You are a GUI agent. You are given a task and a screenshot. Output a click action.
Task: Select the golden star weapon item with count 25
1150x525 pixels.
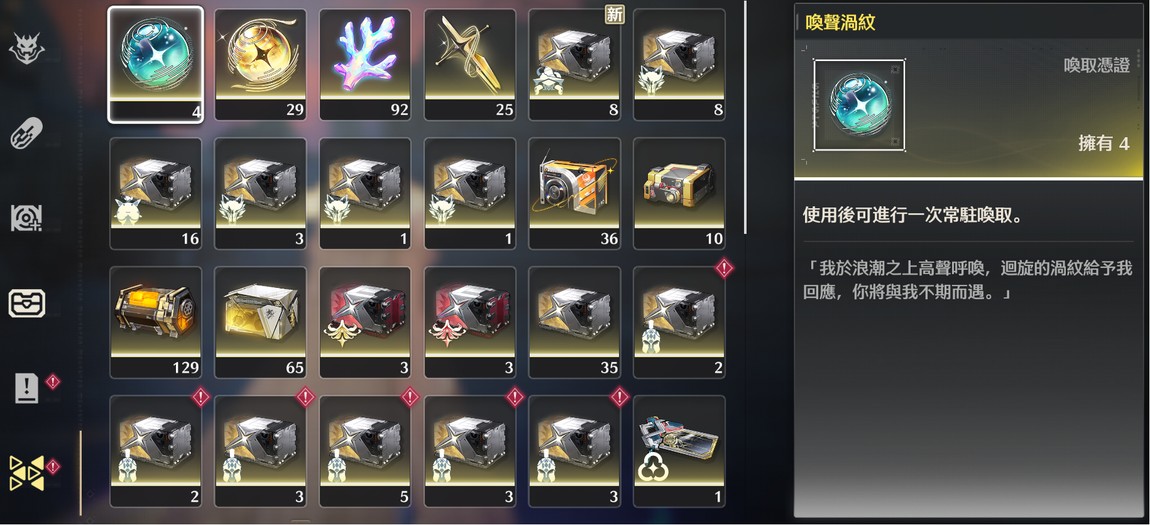tap(470, 65)
